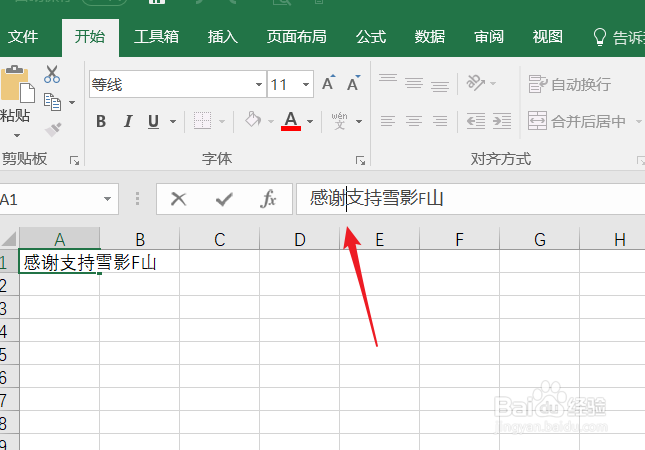645x450 pixels.
Task: Click cell A1 containing 感谢支持雪影F山
Action: click(x=60, y=262)
